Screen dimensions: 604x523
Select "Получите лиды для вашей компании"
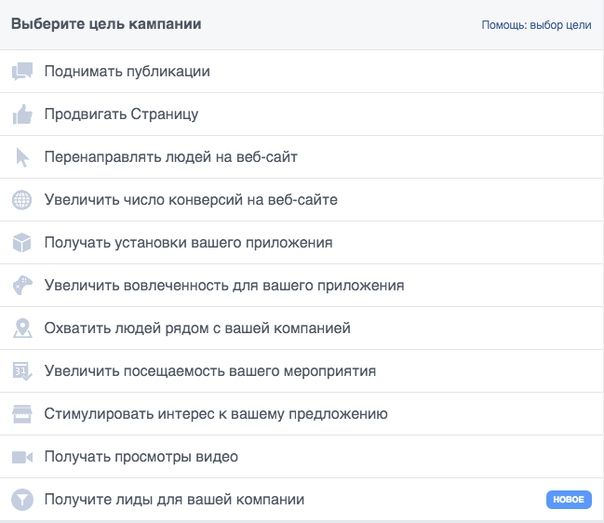(302, 500)
